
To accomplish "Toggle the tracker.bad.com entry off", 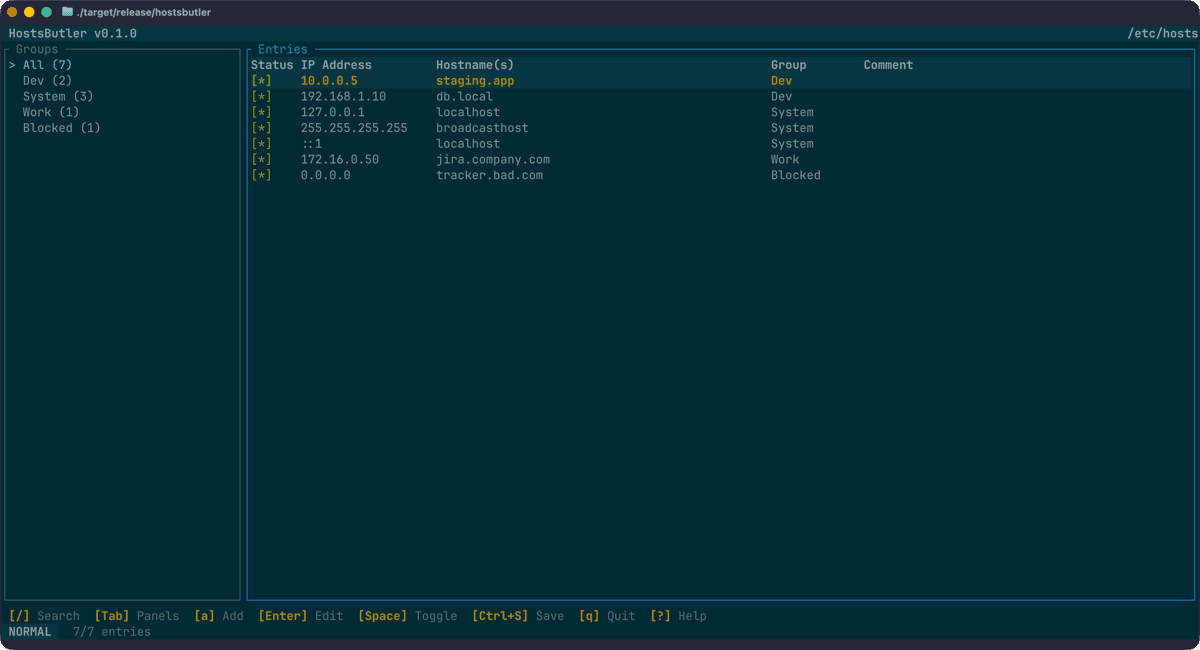I will [x=261, y=174].
